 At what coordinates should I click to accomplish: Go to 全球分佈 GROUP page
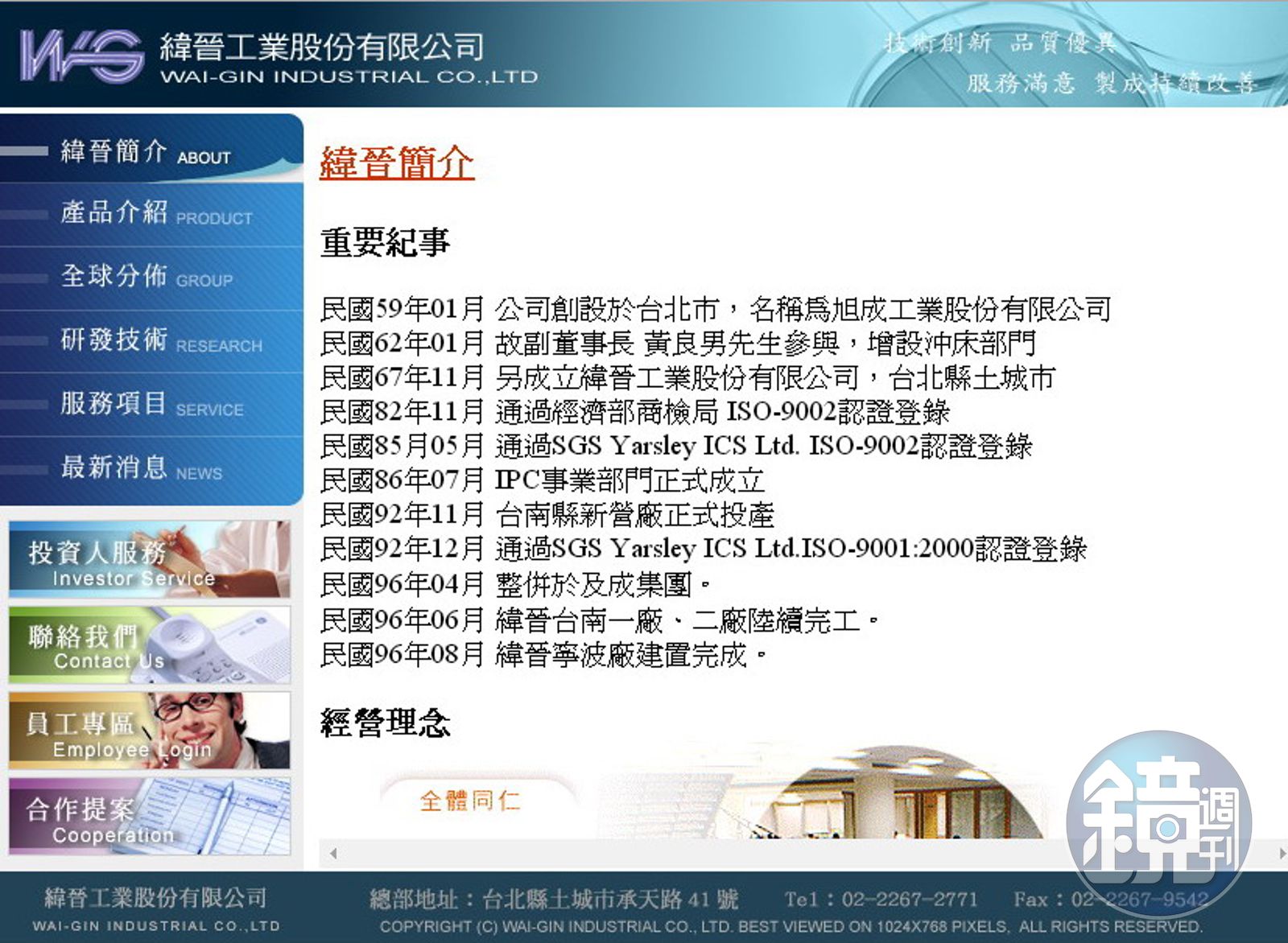(151, 278)
